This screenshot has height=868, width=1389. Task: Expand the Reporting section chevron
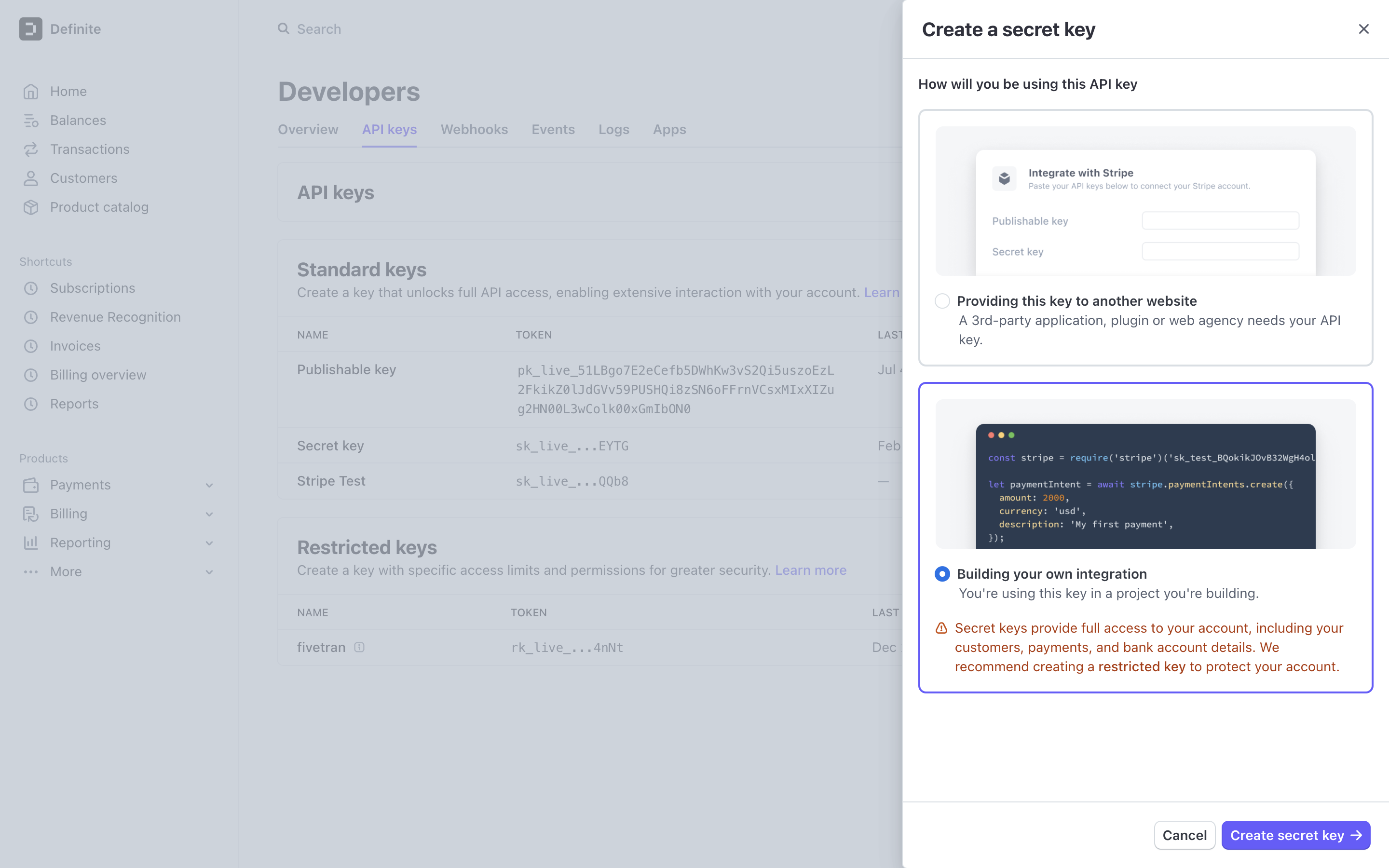(x=209, y=543)
